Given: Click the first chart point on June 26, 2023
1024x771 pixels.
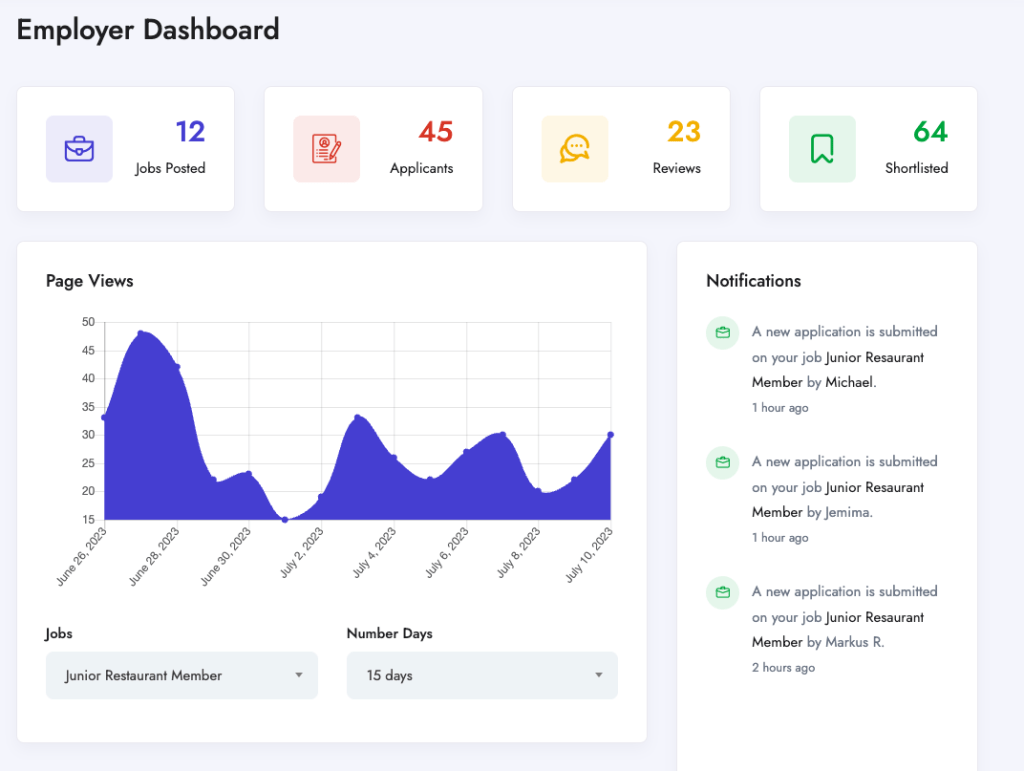Looking at the screenshot, I should (105, 418).
